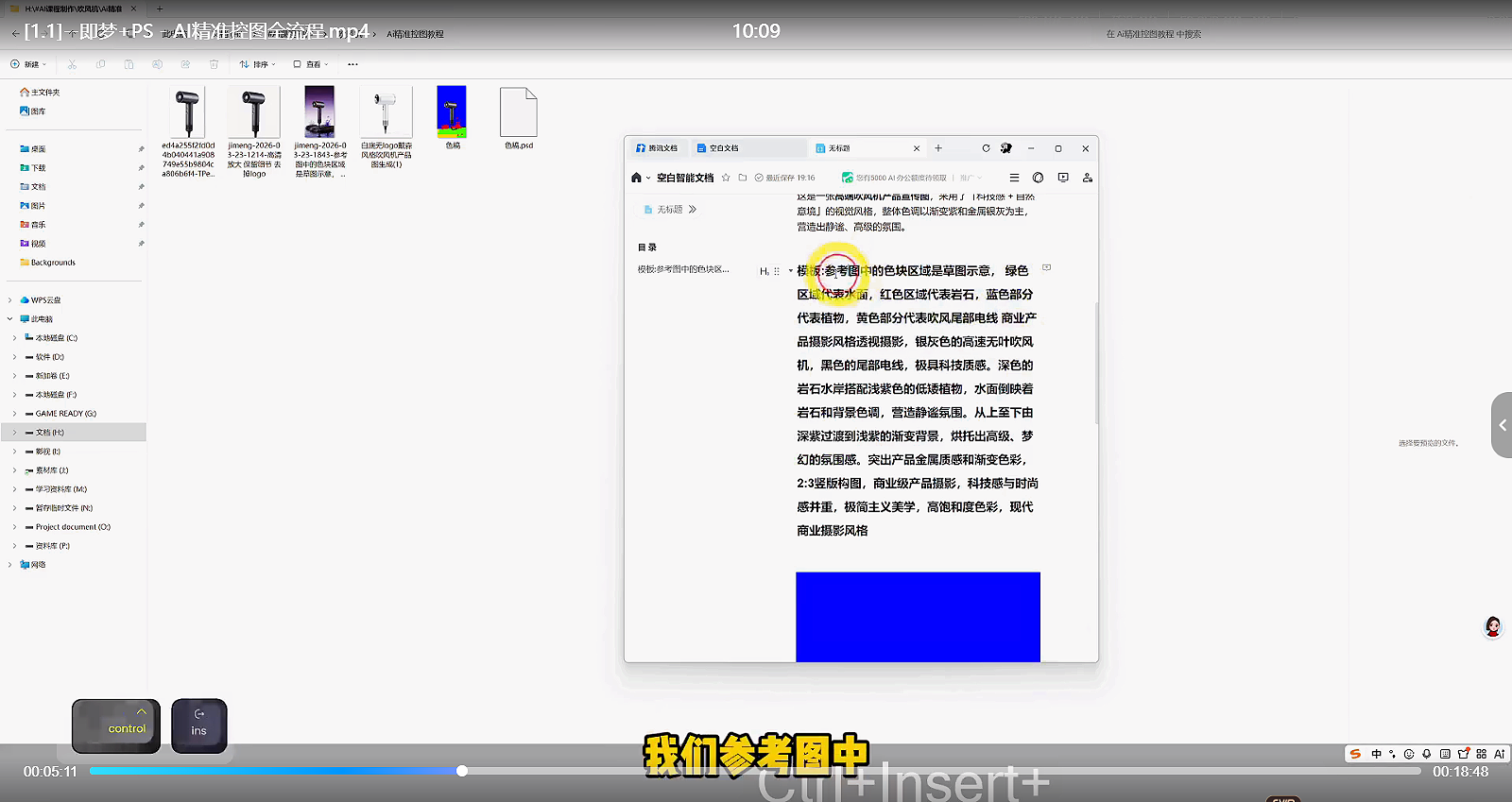Click the move-to-folder icon beside document title

pyautogui.click(x=743, y=178)
